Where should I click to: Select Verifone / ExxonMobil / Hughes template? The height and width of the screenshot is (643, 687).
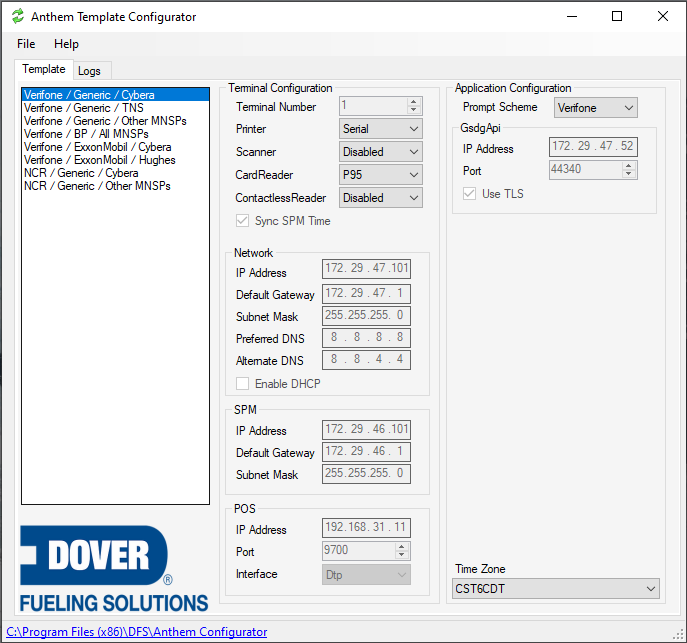pyautogui.click(x=115, y=160)
